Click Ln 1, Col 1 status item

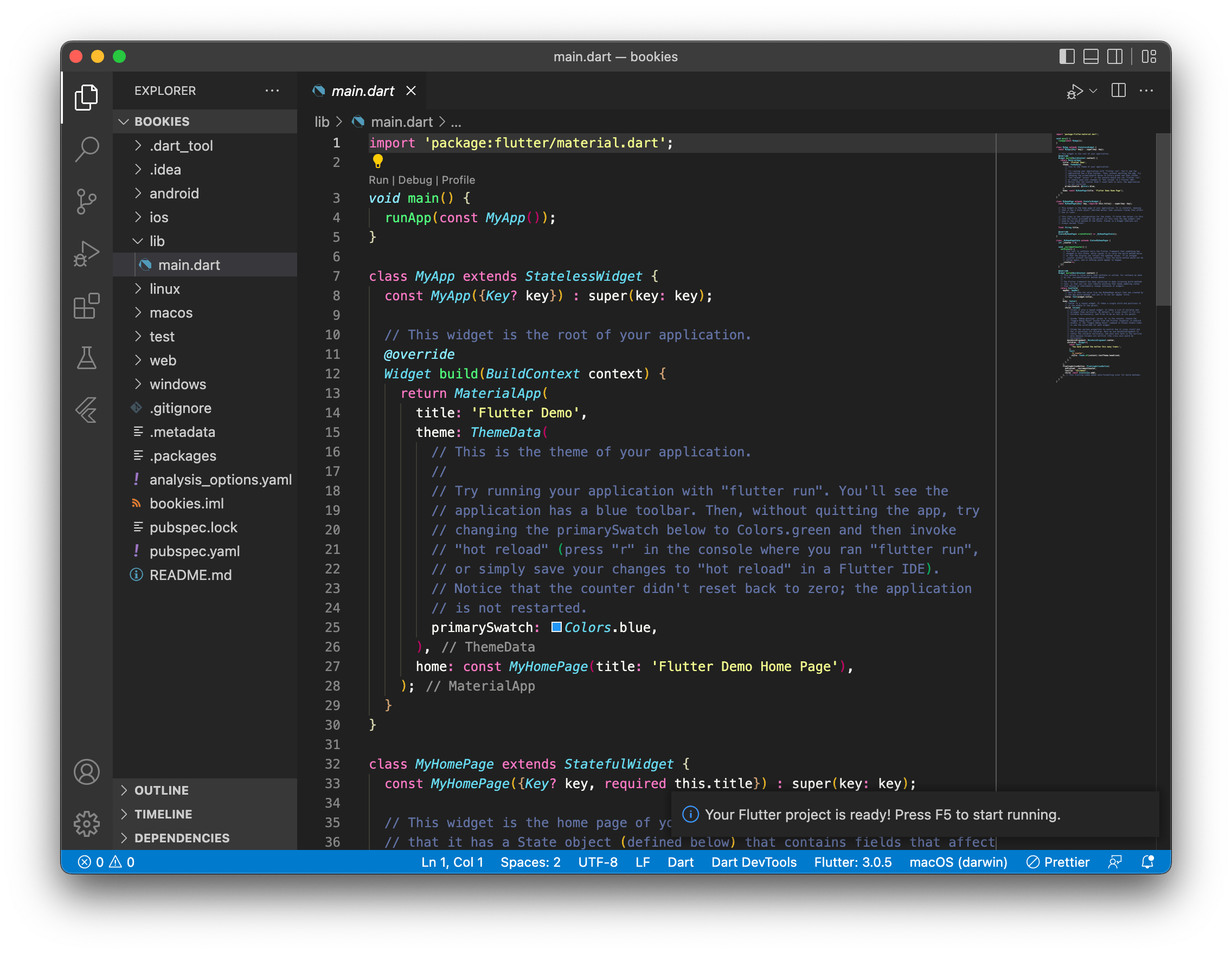tap(452, 861)
